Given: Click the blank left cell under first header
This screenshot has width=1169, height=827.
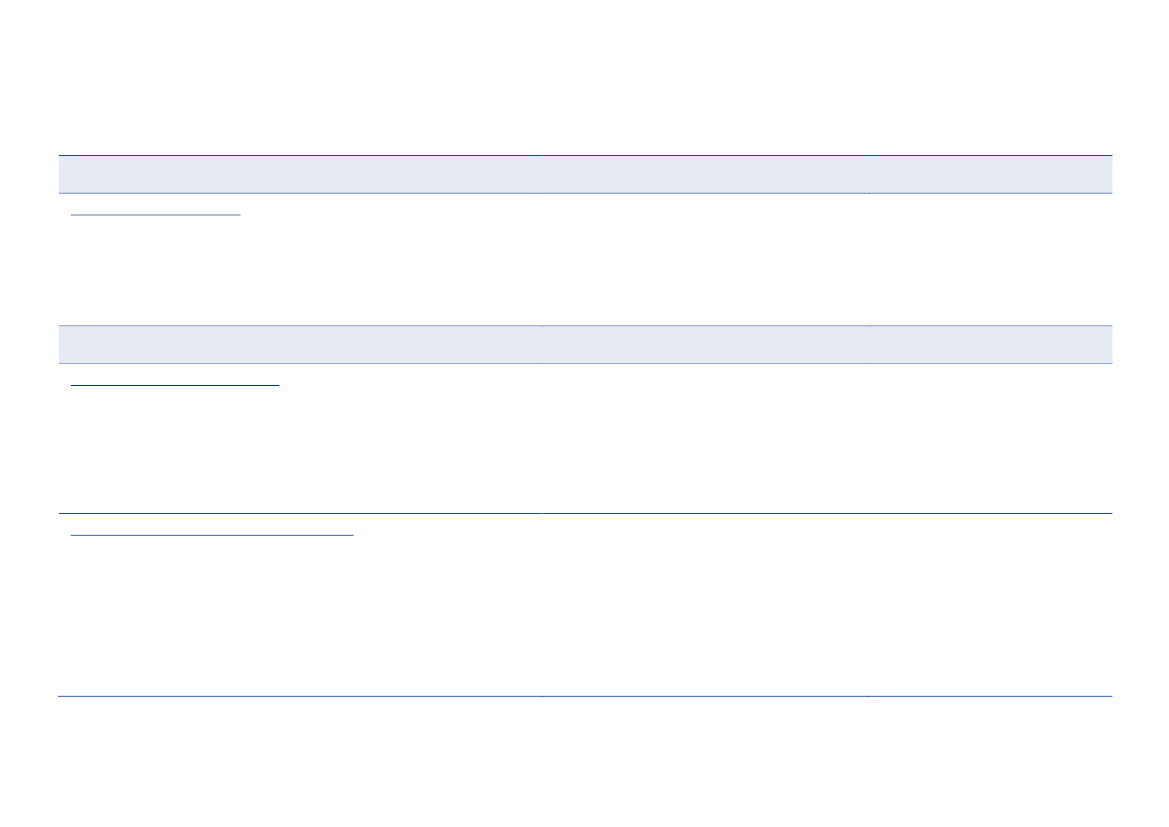Looking at the screenshot, I should click(300, 260).
